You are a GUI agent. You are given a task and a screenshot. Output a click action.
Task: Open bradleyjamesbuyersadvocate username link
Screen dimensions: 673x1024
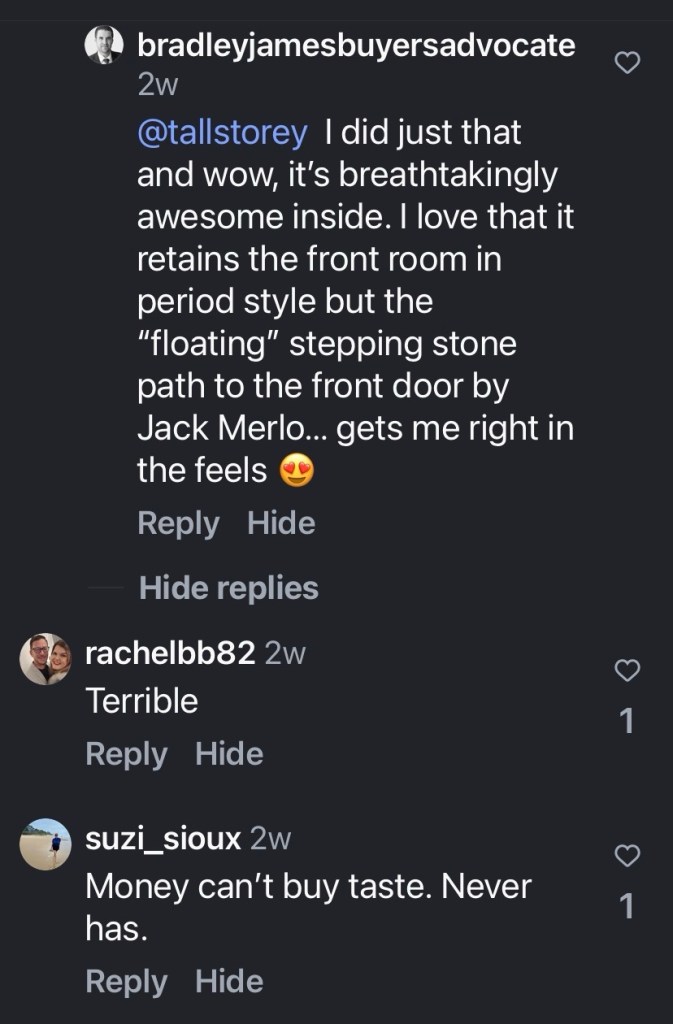pos(355,45)
